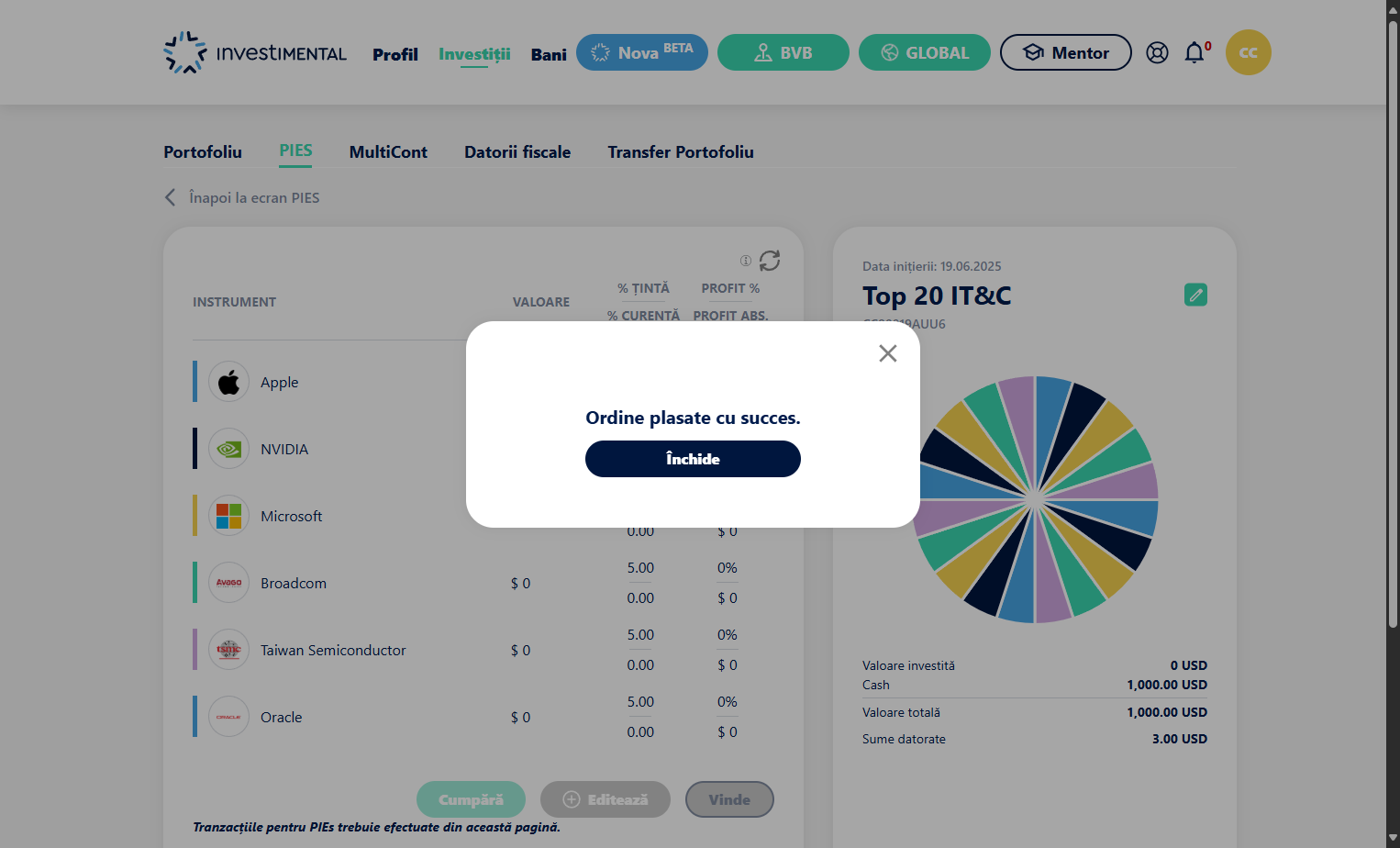Click the PROFIT % column header

tap(730, 288)
